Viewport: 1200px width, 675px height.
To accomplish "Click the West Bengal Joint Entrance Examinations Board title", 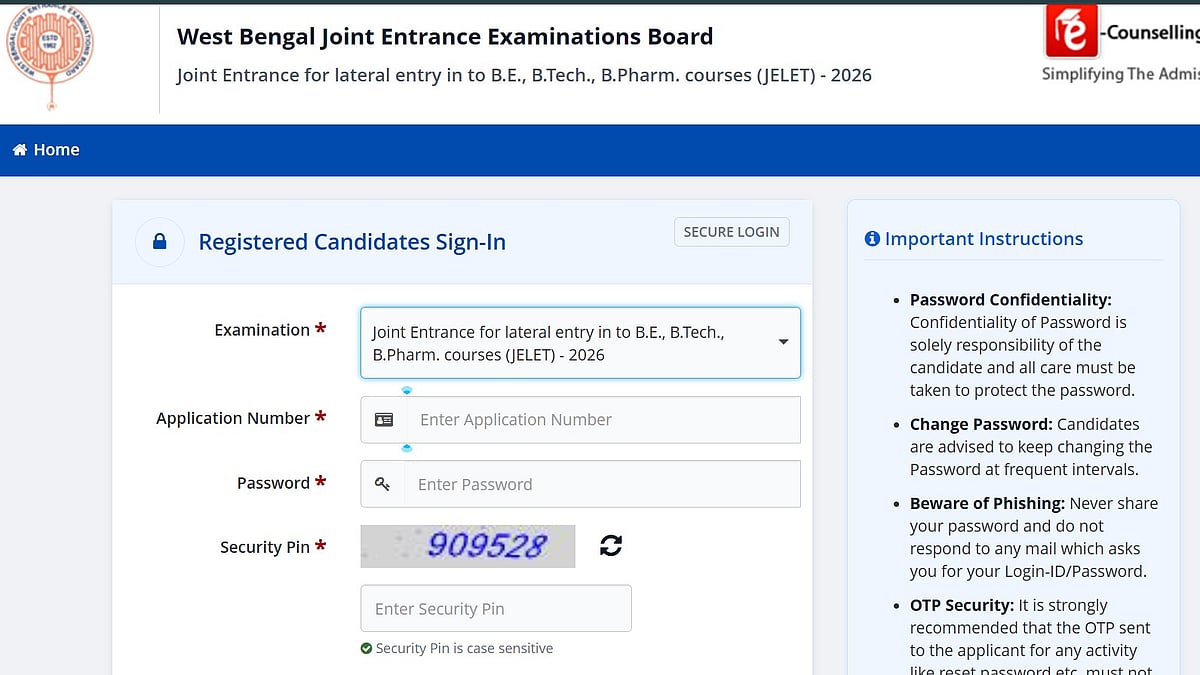I will point(445,37).
